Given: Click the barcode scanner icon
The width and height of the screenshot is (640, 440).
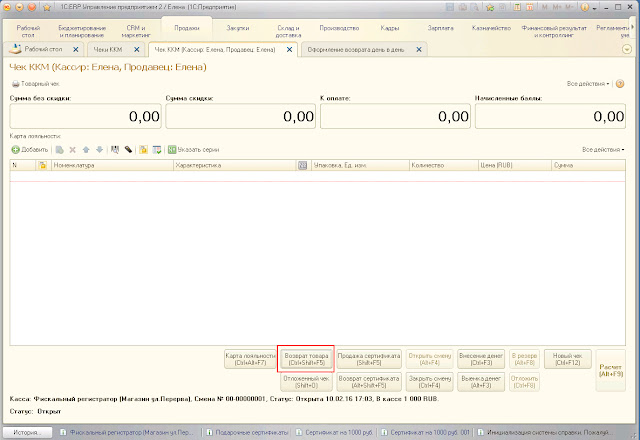Looking at the screenshot, I should coord(128,150).
